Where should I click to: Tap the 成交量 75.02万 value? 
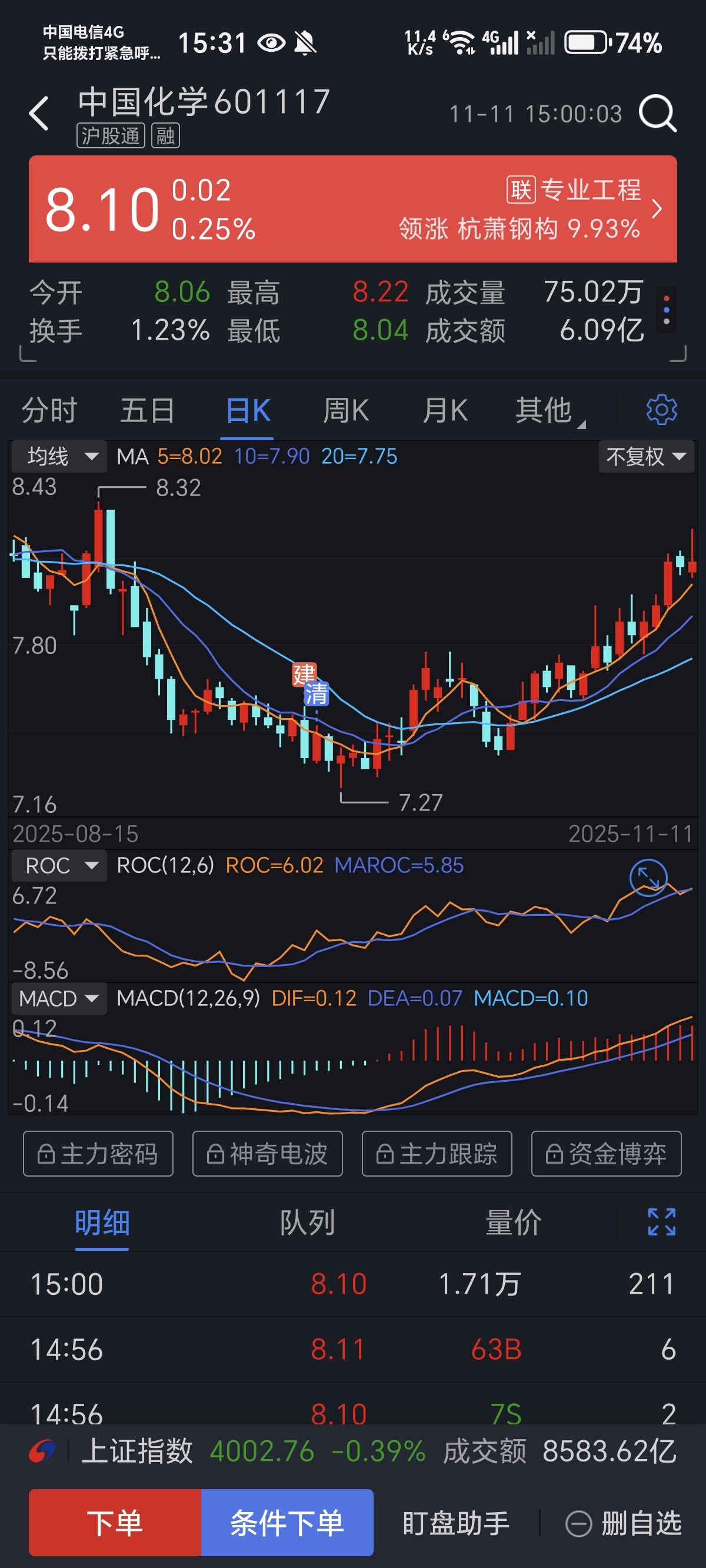coord(594,292)
